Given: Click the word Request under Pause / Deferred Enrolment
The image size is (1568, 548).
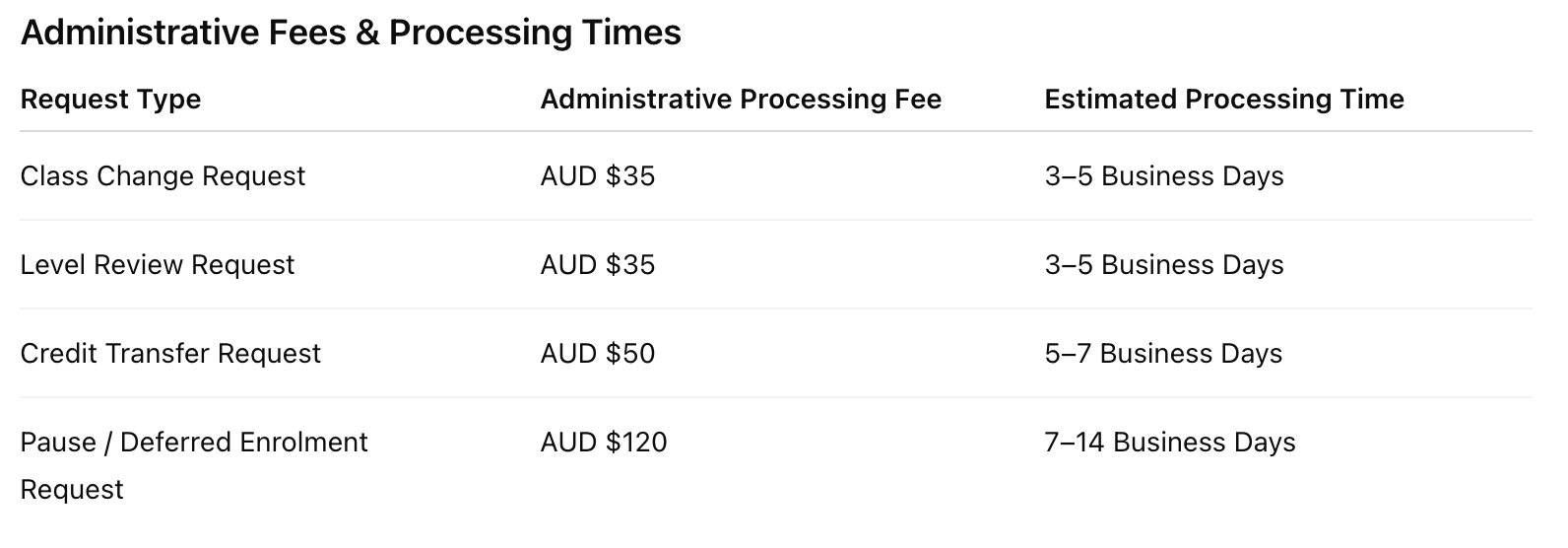Looking at the screenshot, I should click(x=72, y=490).
